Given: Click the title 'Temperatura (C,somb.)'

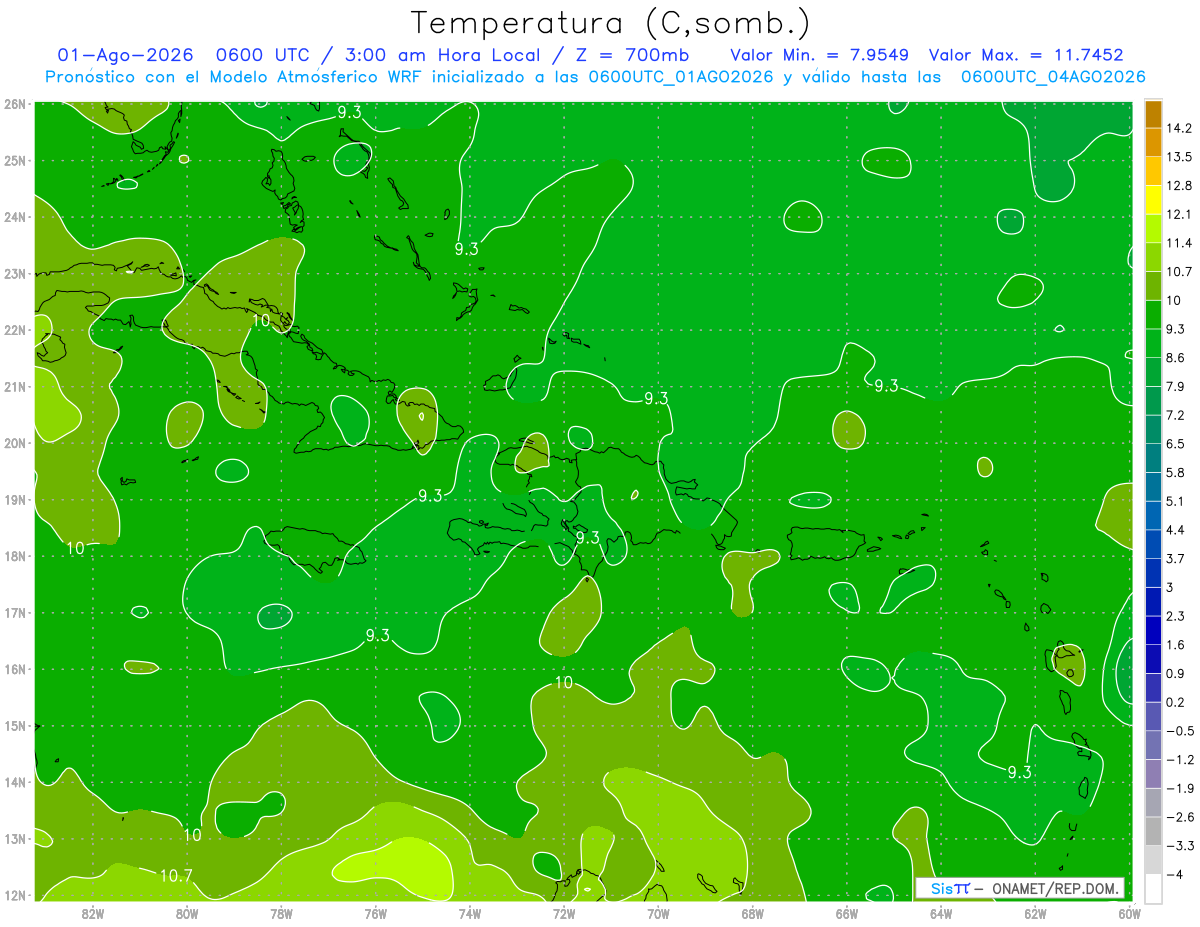Looking at the screenshot, I should (x=611, y=23).
